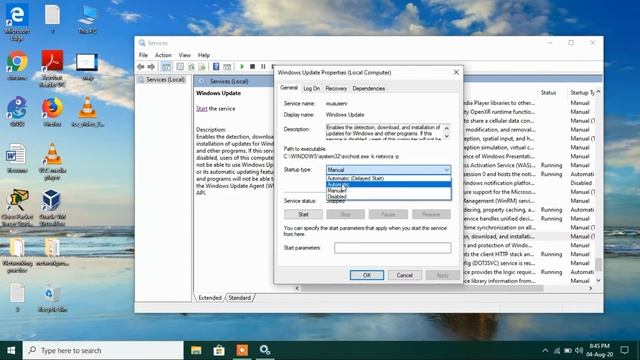This screenshot has width=640, height=360.
Task: Open the Word document desktop icon
Action: pyautogui.click(x=16, y=158)
